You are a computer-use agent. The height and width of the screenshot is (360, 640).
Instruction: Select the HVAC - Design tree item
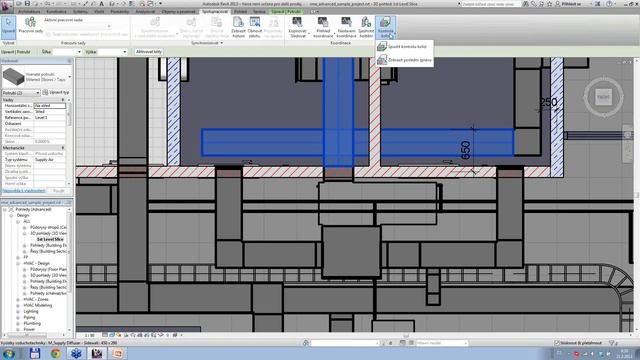click(x=36, y=263)
